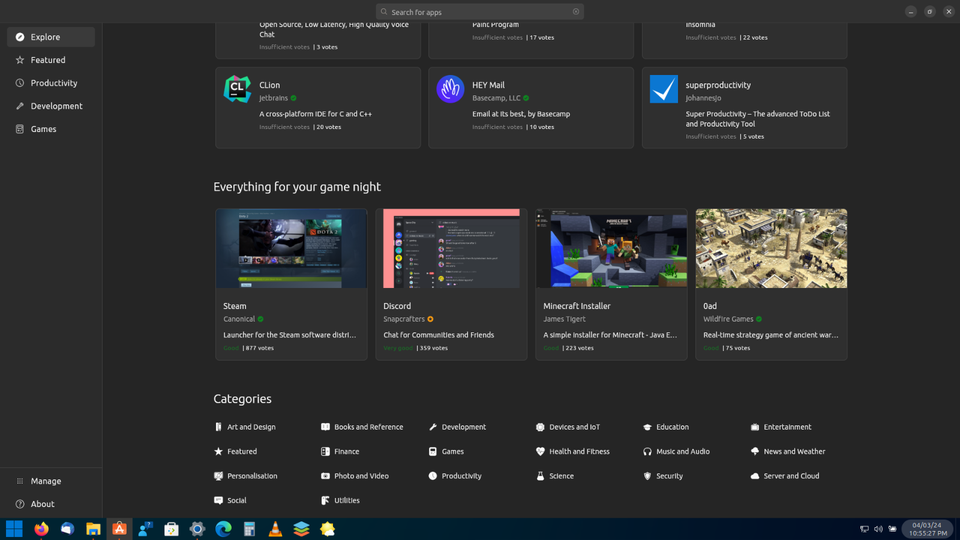Focus the Search for apps field

[x=479, y=12]
